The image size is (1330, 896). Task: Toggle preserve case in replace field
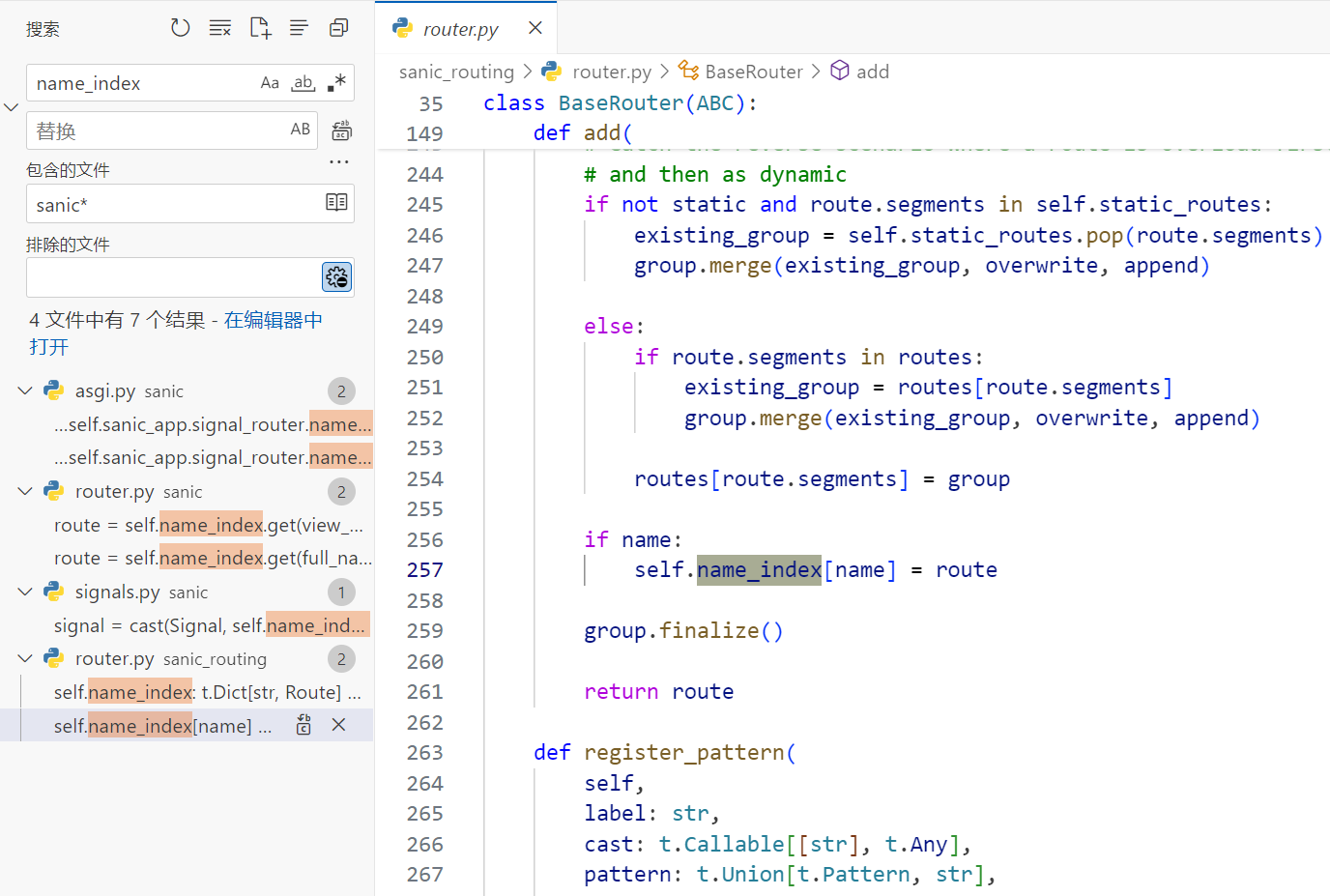pyautogui.click(x=301, y=130)
